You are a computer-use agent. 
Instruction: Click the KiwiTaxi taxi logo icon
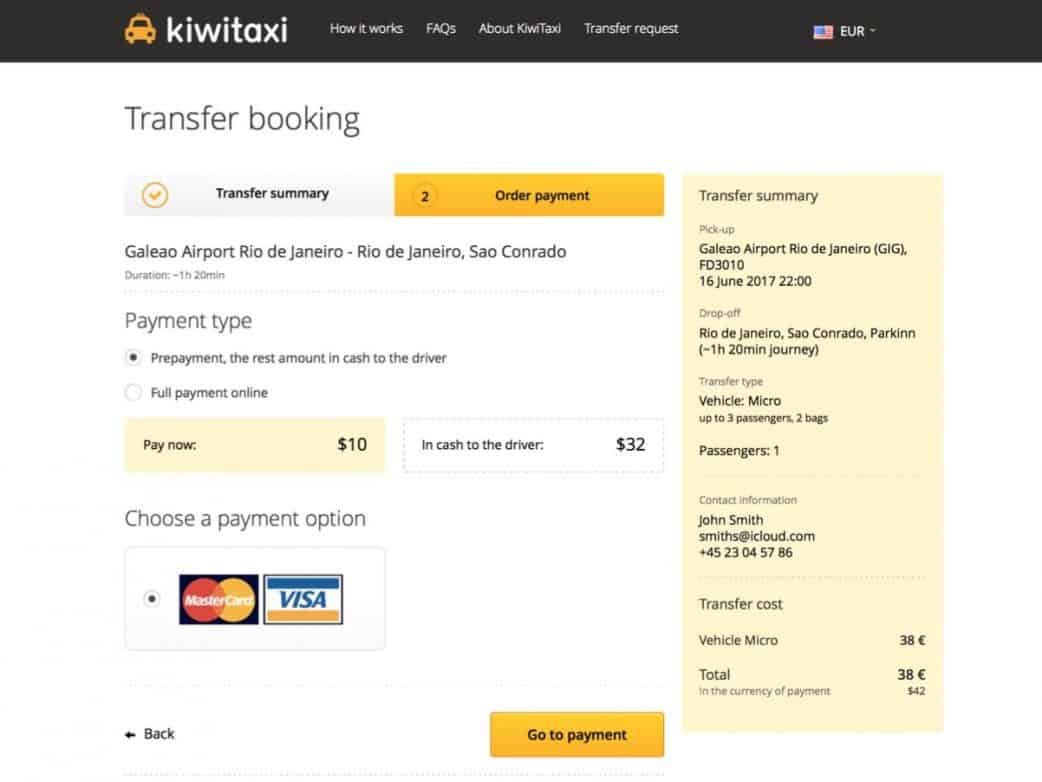pos(140,30)
